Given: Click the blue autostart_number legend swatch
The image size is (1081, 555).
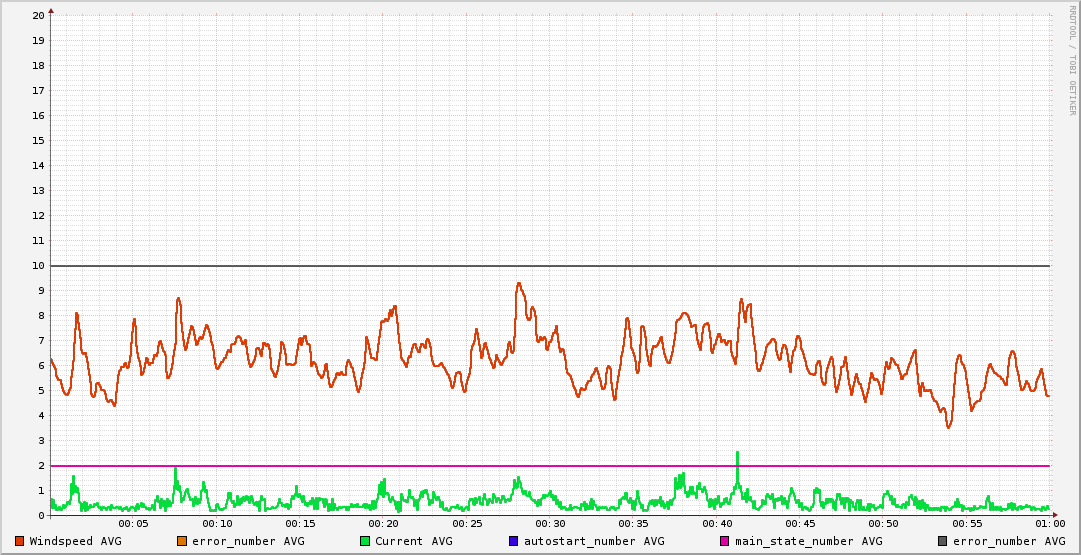Looking at the screenshot, I should click(x=514, y=541).
